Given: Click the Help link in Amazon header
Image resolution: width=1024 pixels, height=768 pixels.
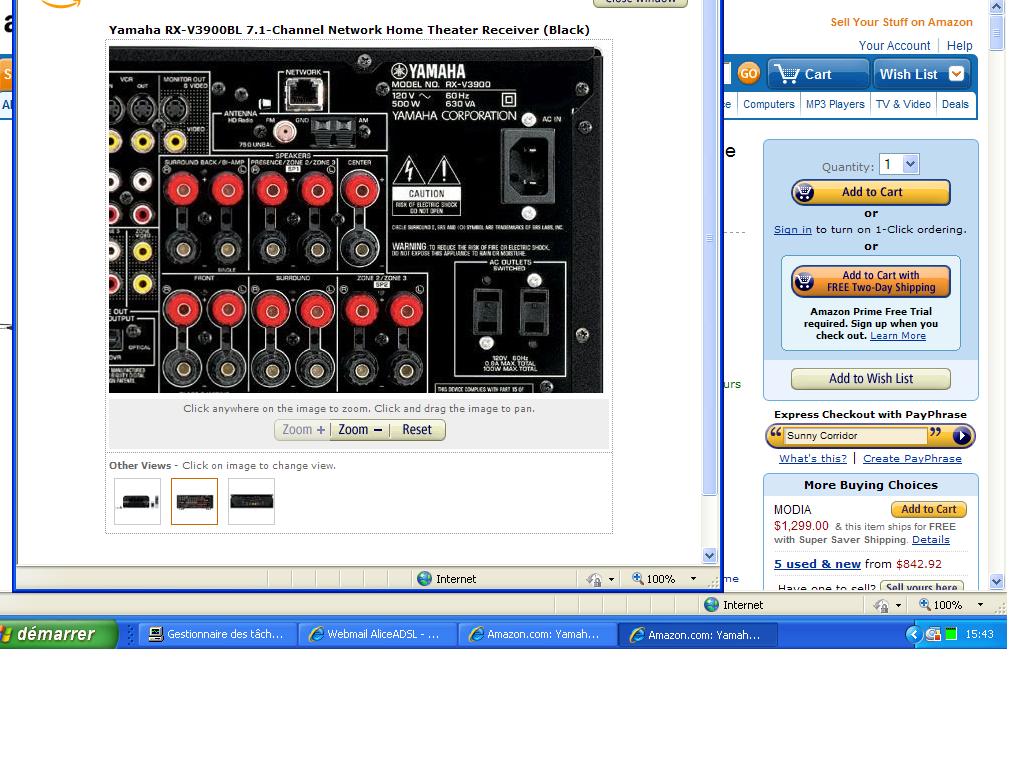Looking at the screenshot, I should pyautogui.click(x=959, y=46).
